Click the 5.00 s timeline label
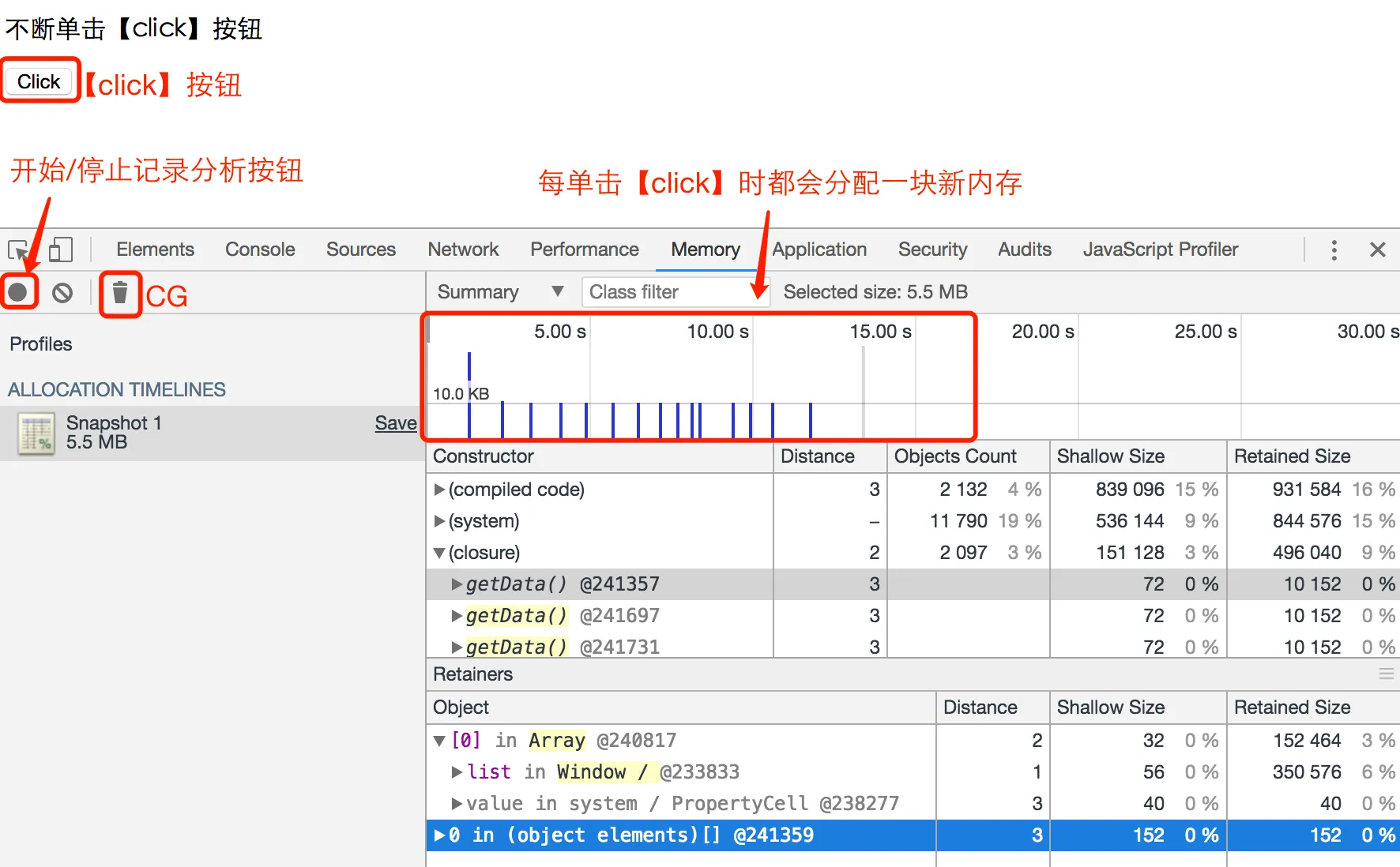 [560, 332]
